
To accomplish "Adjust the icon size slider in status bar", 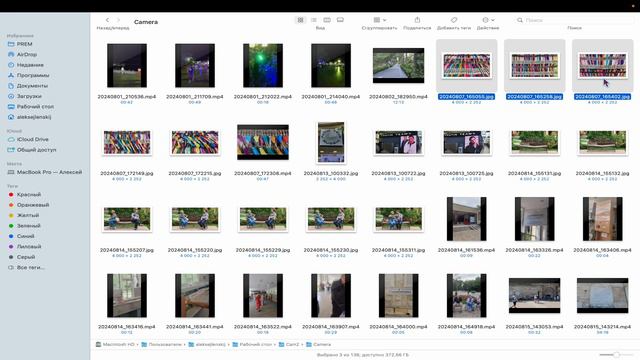I will click(617, 355).
